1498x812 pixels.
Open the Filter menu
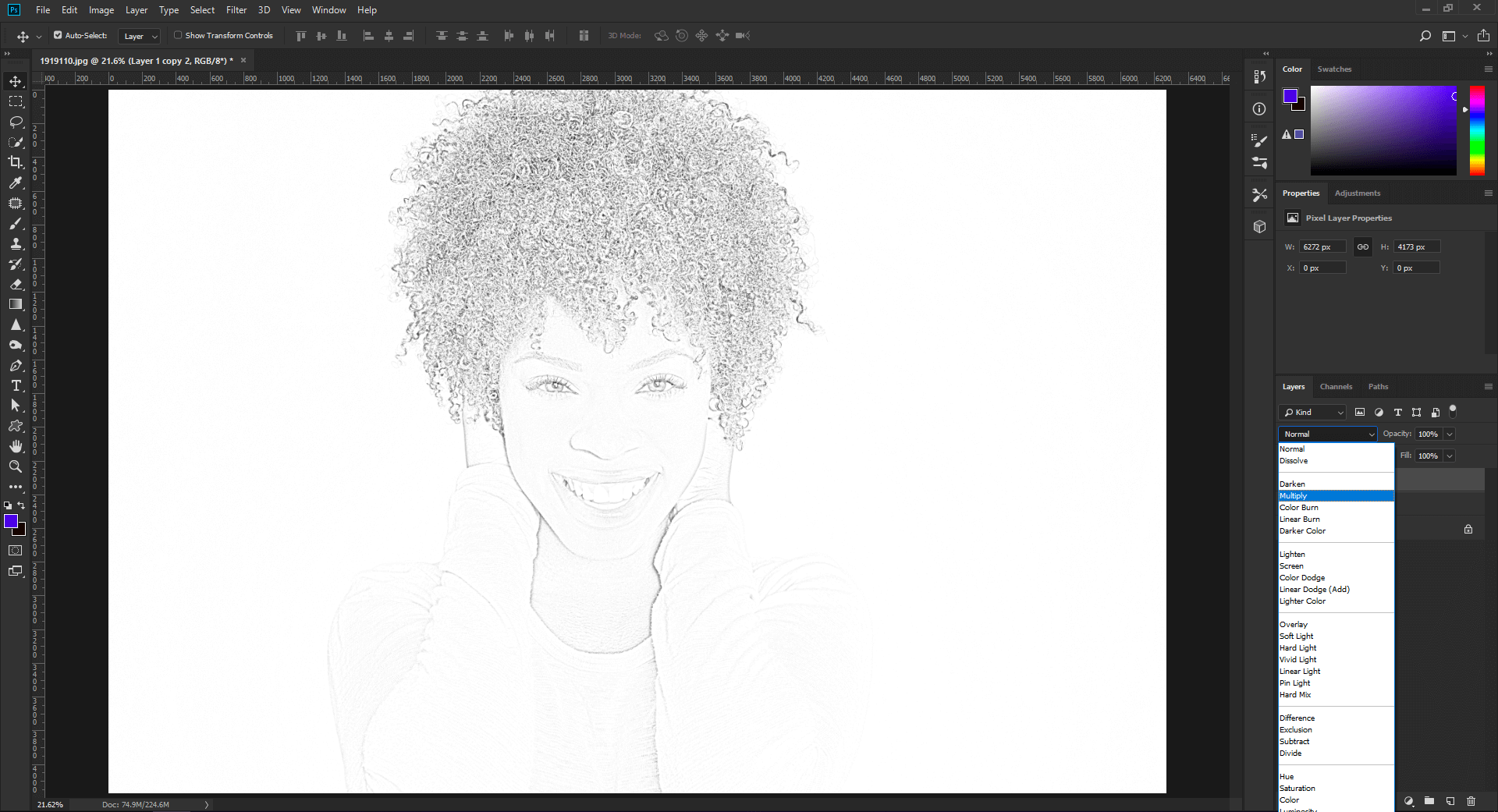coord(236,10)
